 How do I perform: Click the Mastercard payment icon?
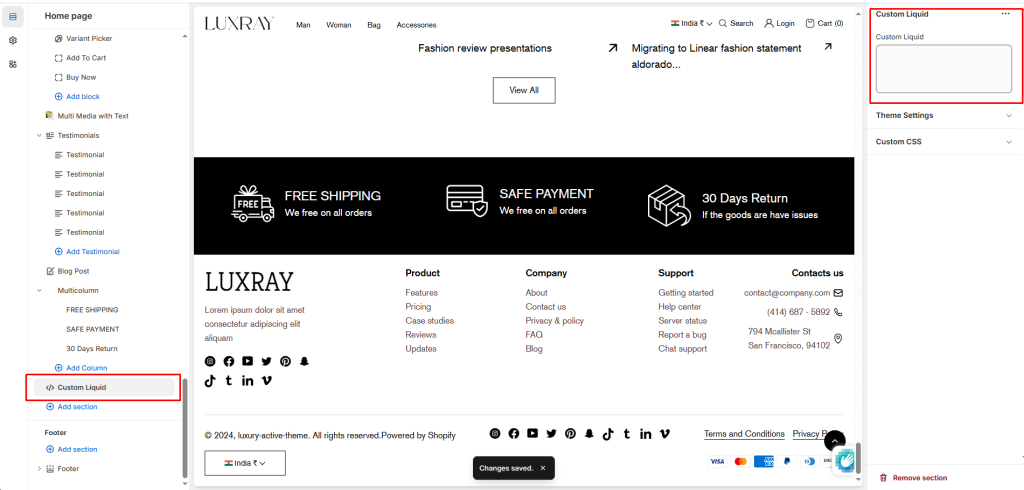click(740, 461)
